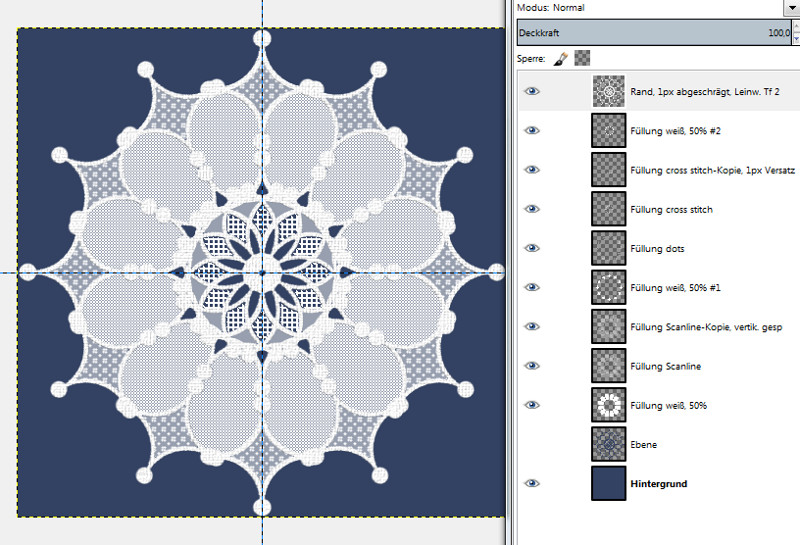Show the hidden 'Ebene' layer
The height and width of the screenshot is (545, 800).
point(532,444)
